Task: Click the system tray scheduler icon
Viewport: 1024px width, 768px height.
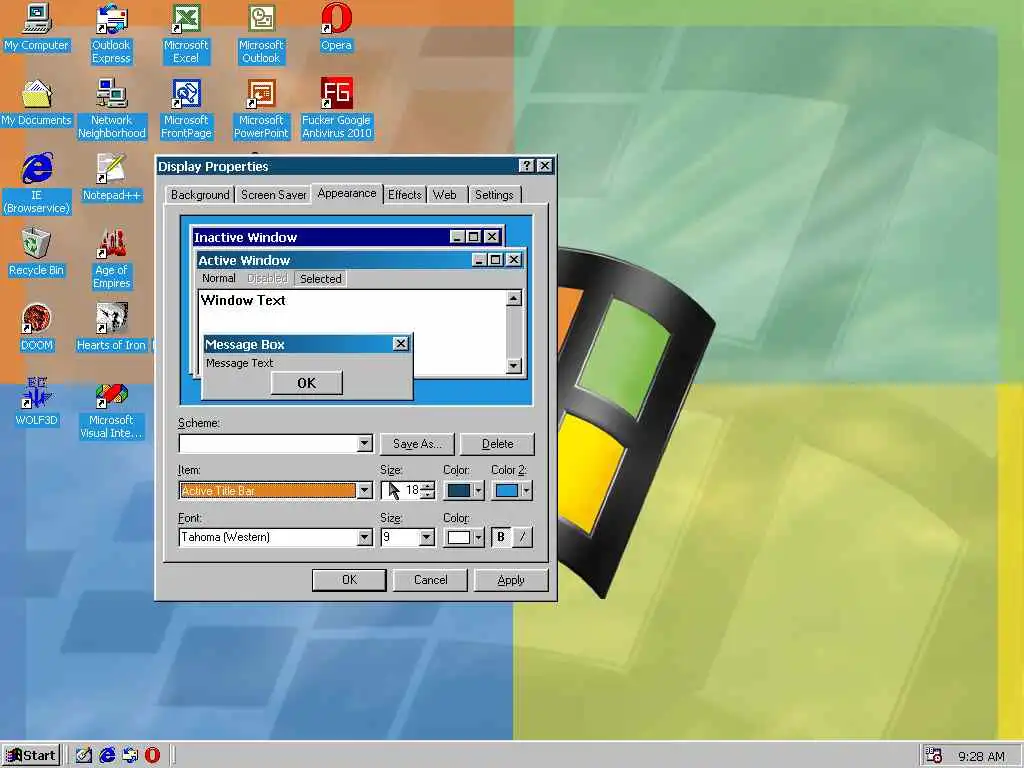Action: click(x=934, y=756)
